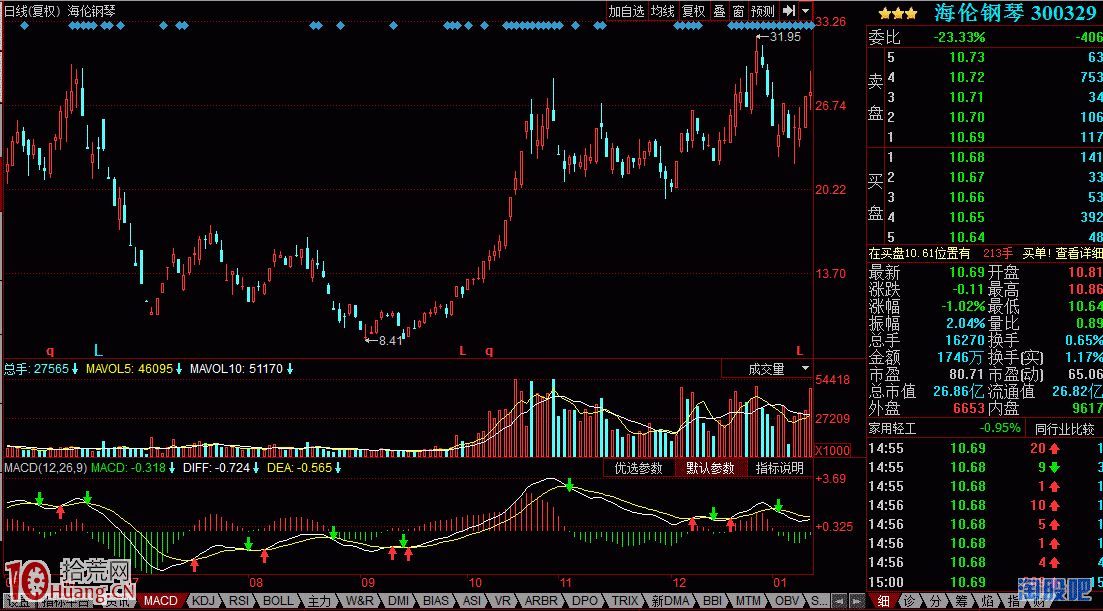This screenshot has width=1103, height=611.
Task: Toggle 复权 price adjustment mode
Action: (x=694, y=11)
